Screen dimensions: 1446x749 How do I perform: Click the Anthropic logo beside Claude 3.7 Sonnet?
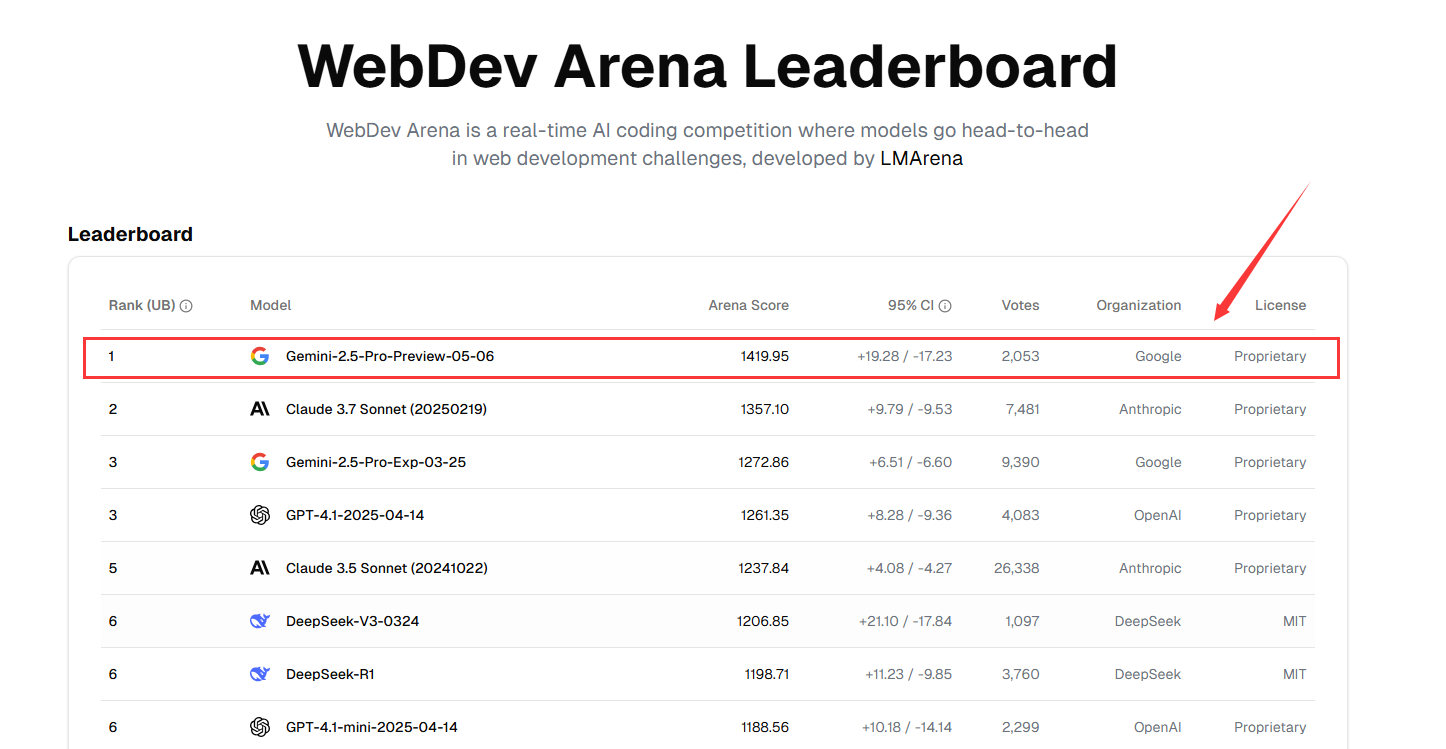[x=260, y=409]
